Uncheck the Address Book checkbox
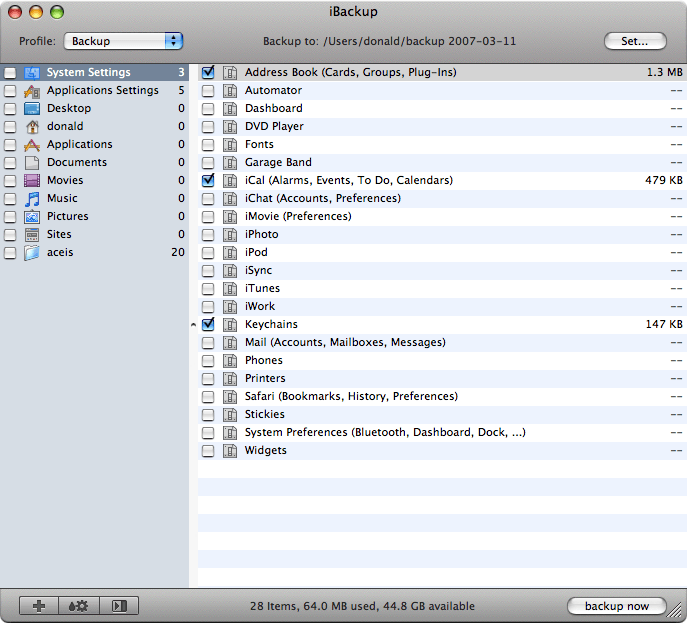687x623 pixels. pos(208,72)
